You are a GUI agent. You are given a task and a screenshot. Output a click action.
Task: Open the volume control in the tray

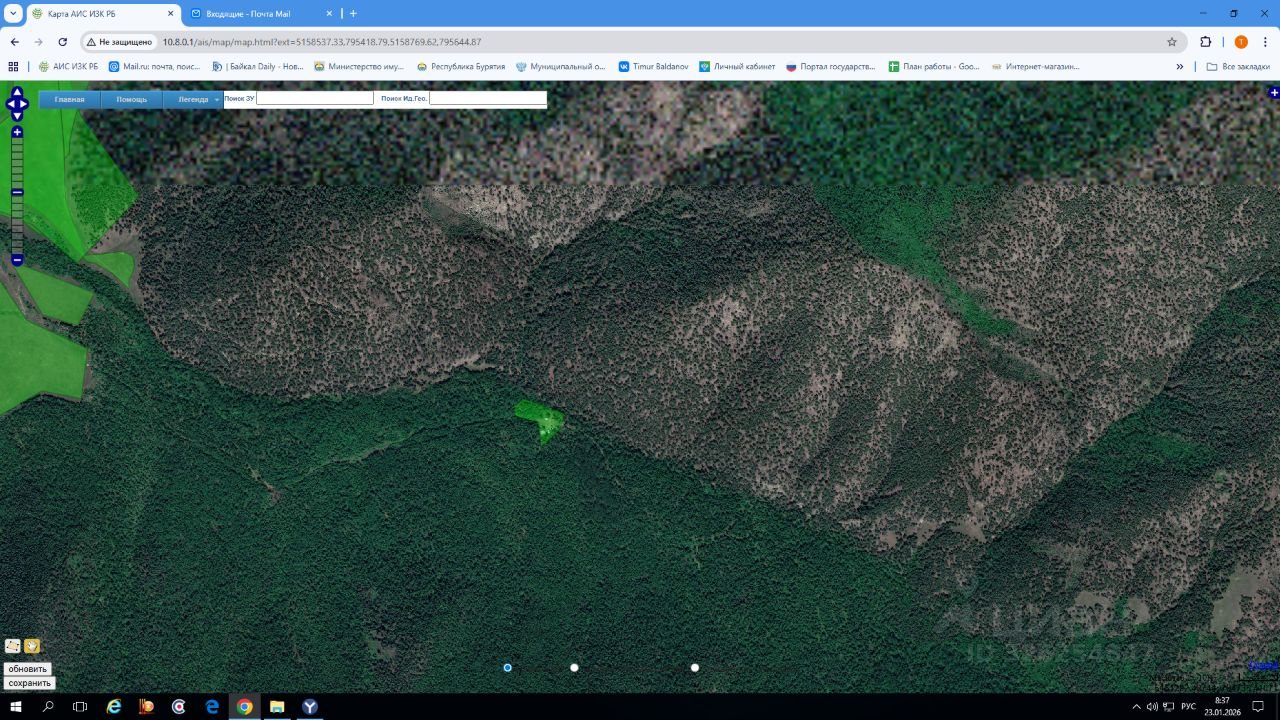1152,706
